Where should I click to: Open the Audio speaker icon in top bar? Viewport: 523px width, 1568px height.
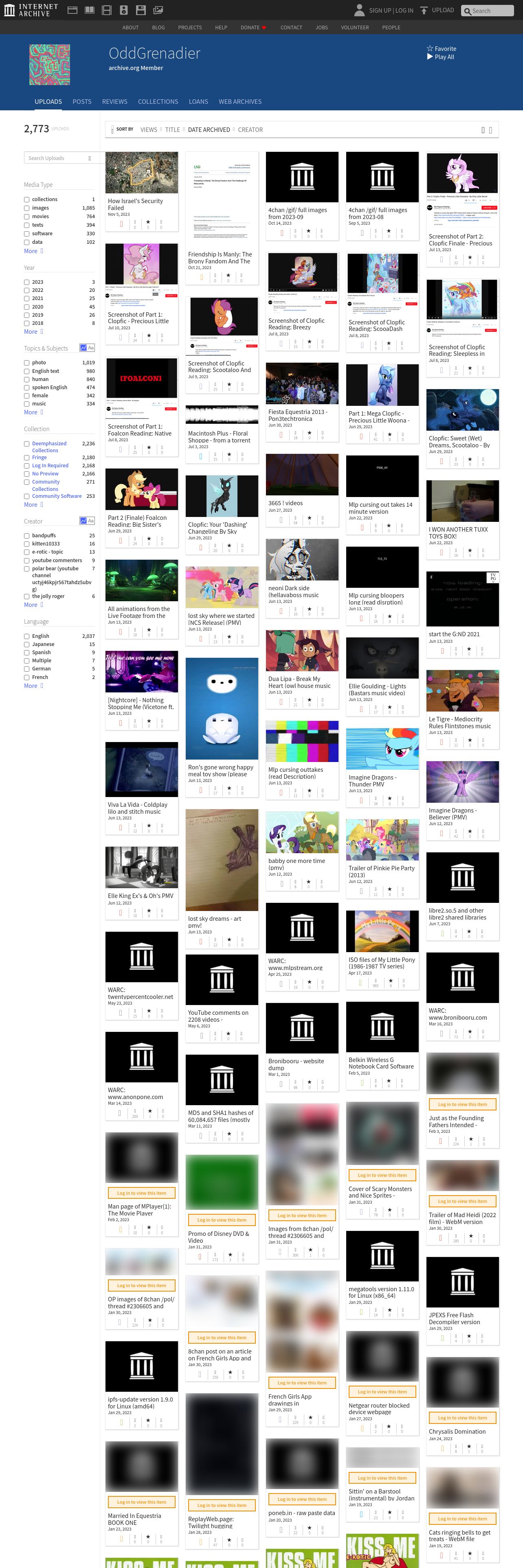123,10
